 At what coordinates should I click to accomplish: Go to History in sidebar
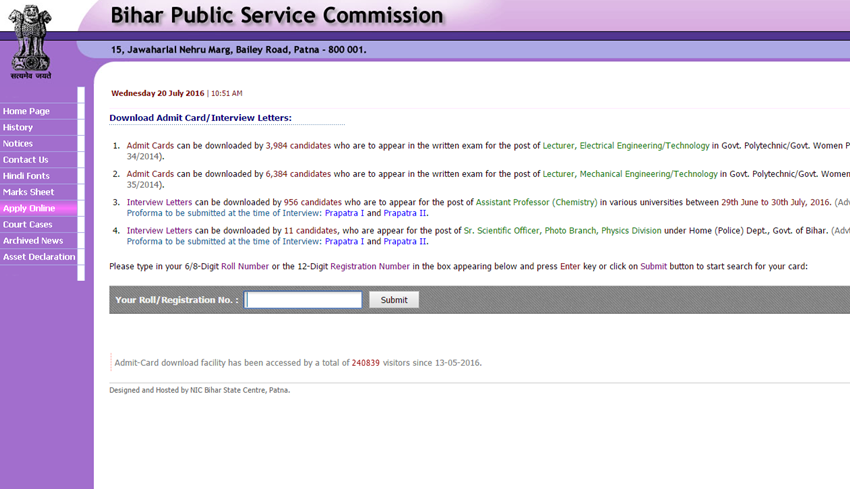[18, 127]
